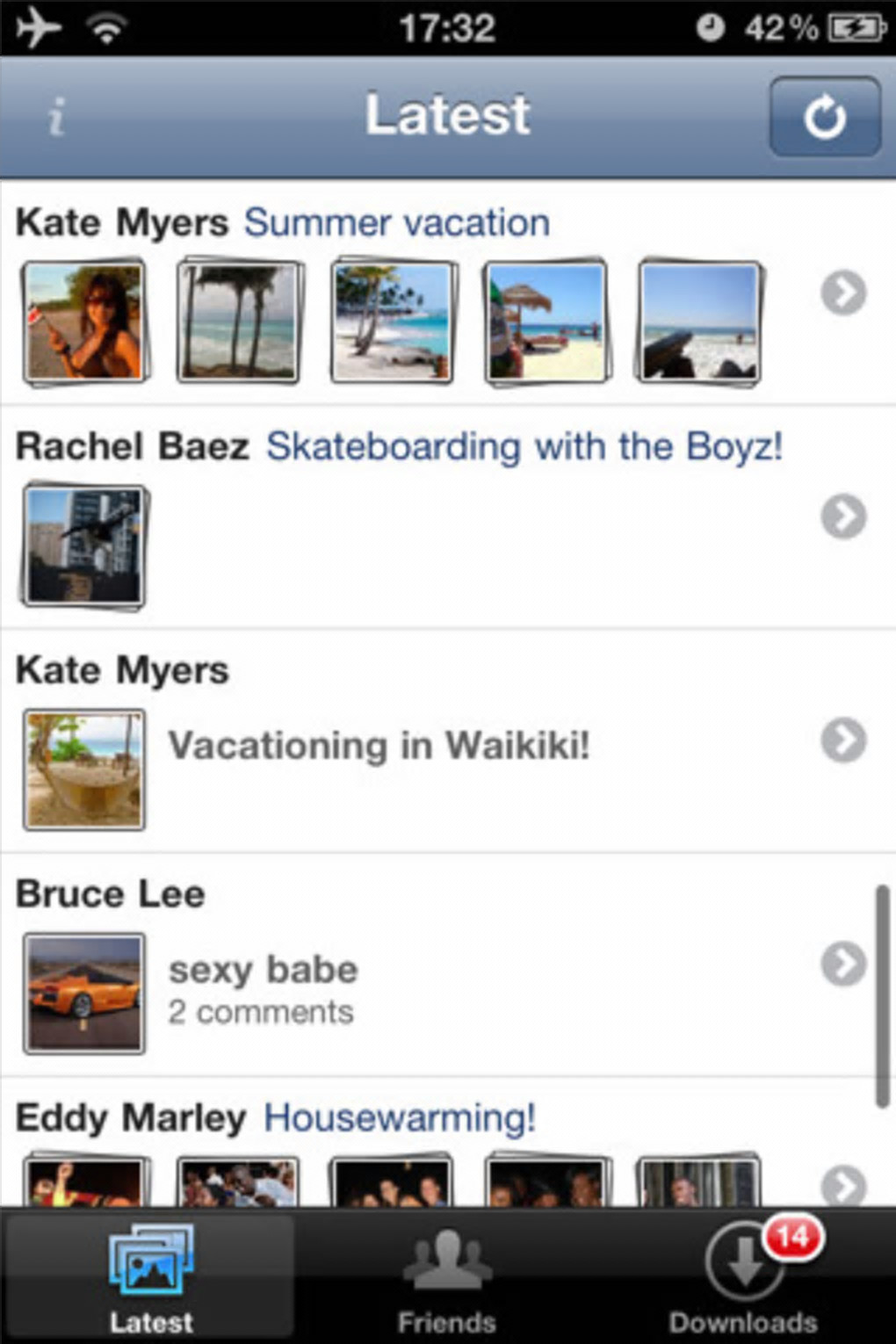
Task: Click the vertical scrollbar indicator
Action: [x=882, y=995]
